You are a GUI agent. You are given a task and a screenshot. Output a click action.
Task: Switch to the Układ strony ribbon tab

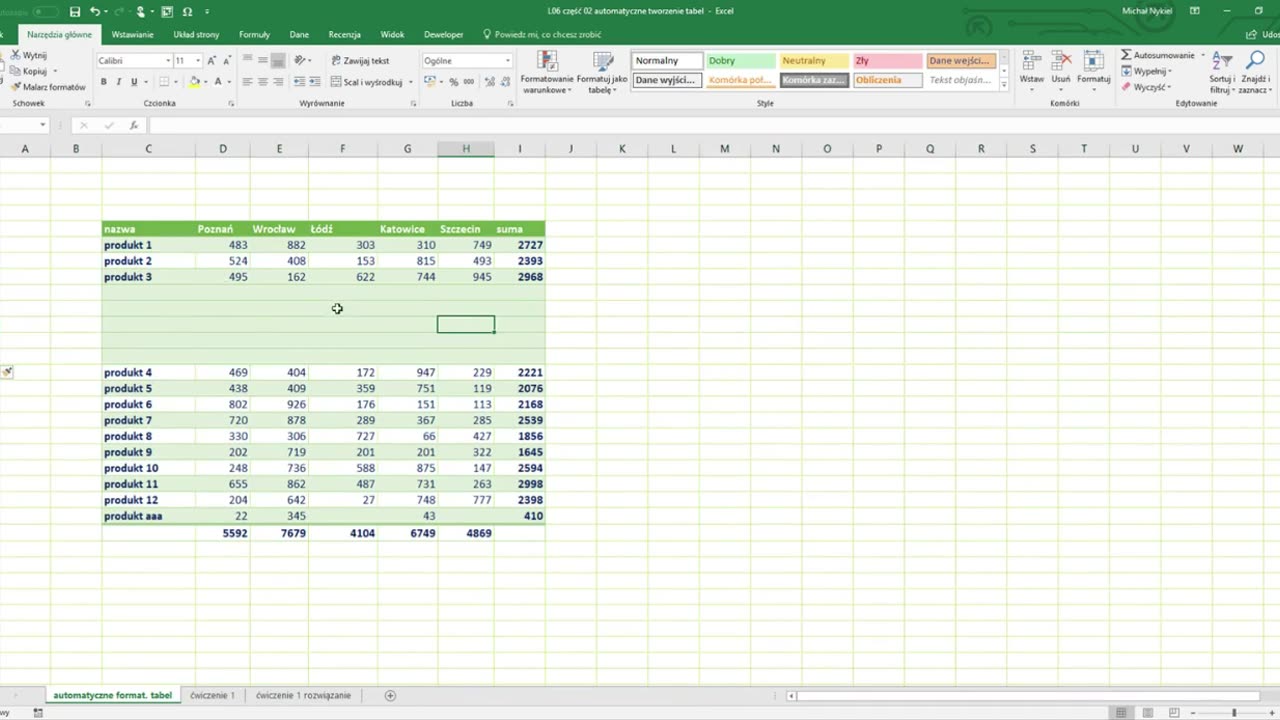pyautogui.click(x=196, y=34)
